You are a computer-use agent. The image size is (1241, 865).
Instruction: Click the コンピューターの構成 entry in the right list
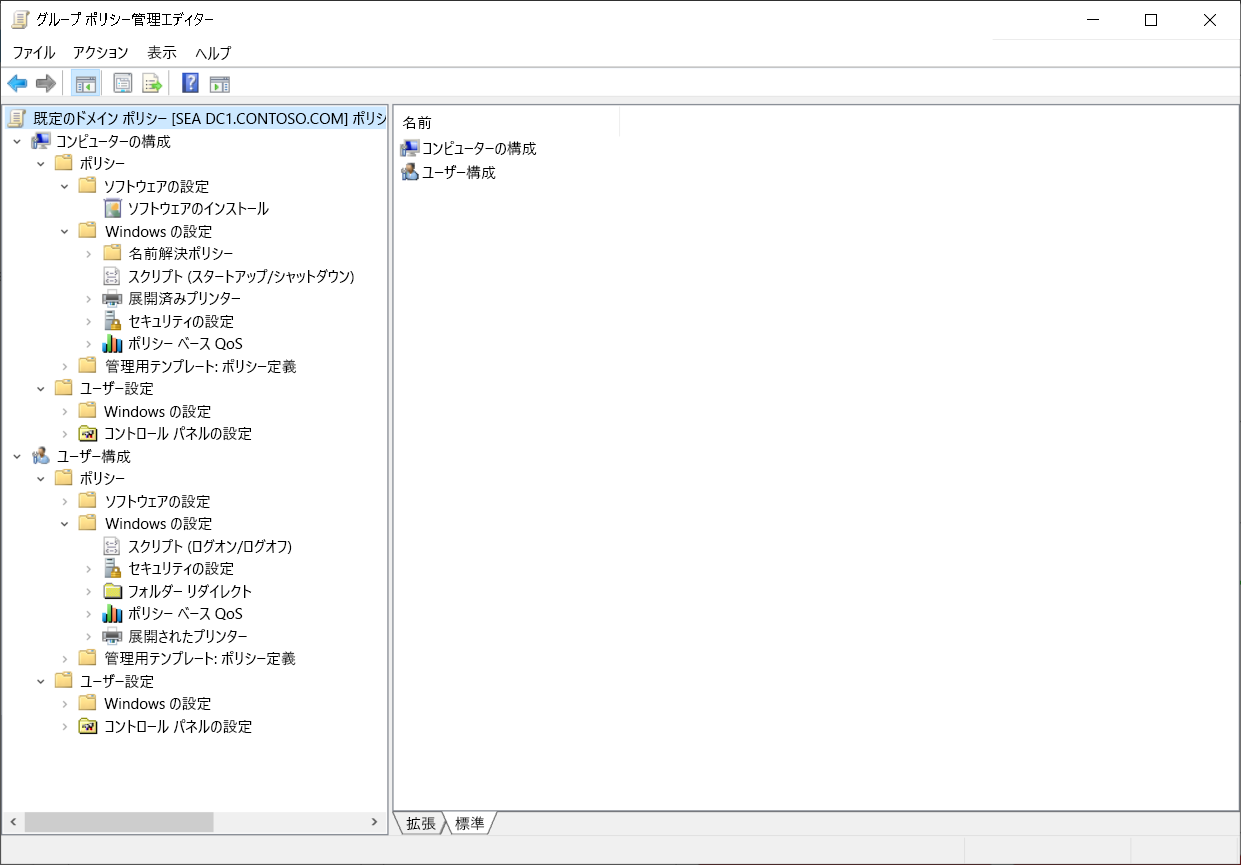click(479, 148)
